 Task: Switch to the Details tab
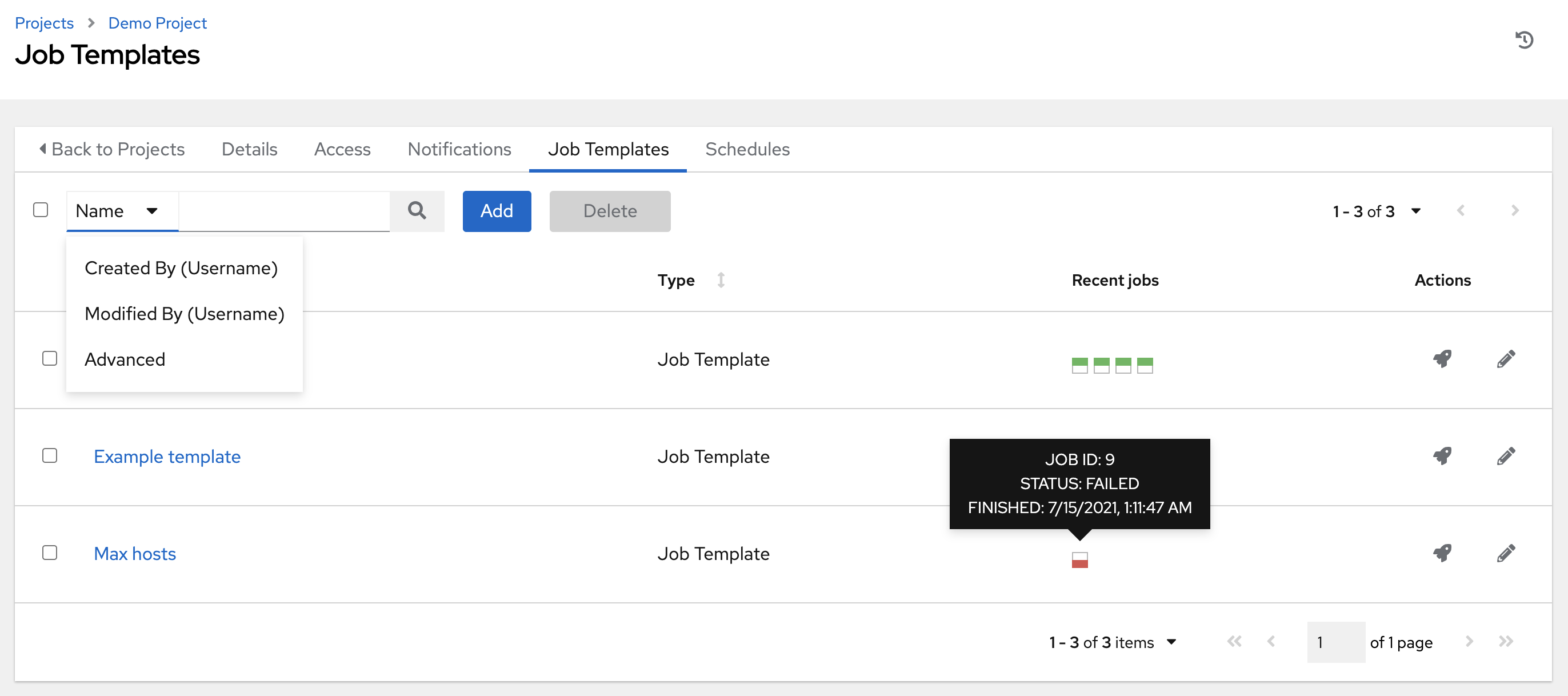click(x=249, y=148)
